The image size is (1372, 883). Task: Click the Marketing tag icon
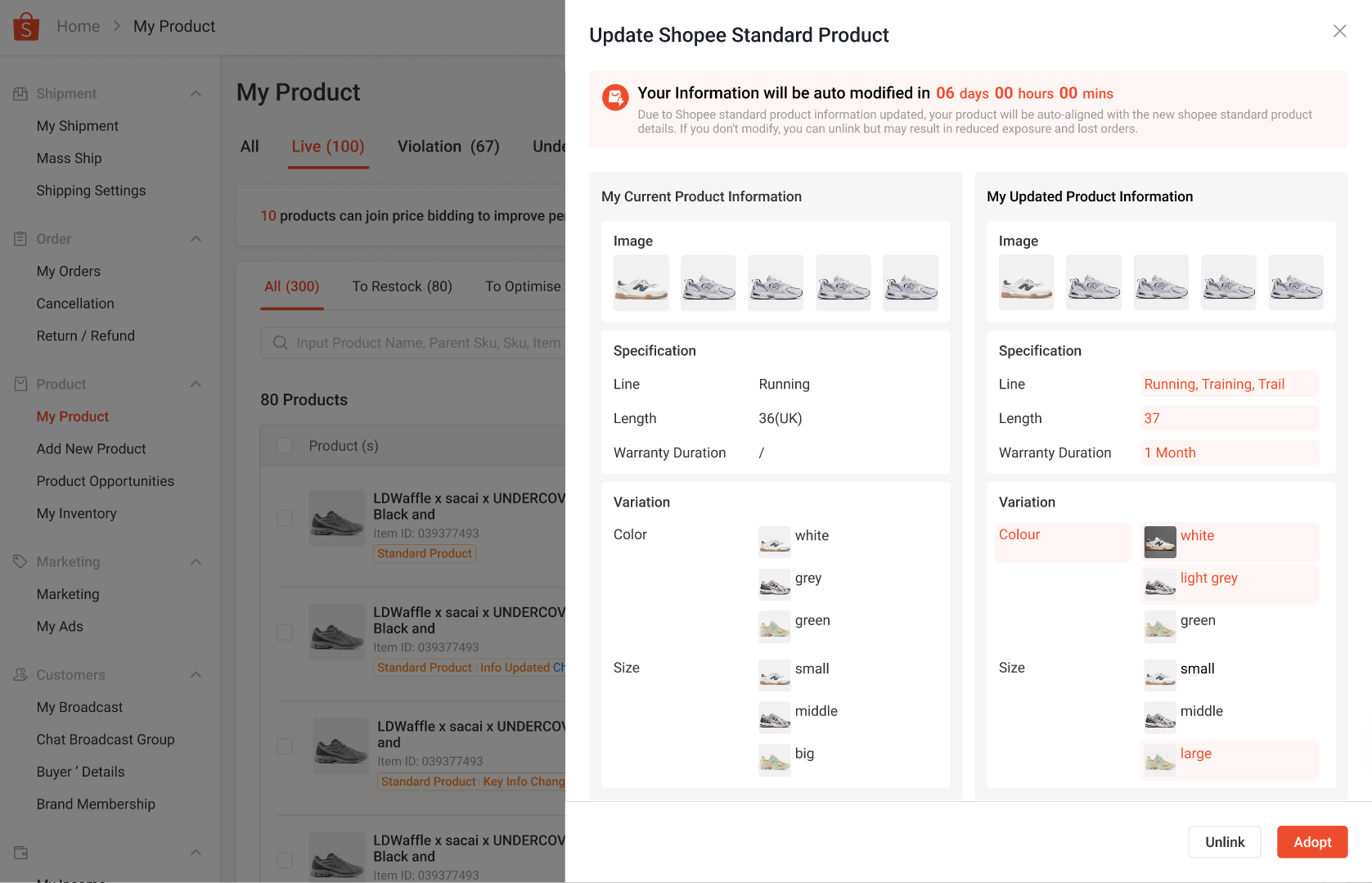coord(20,561)
